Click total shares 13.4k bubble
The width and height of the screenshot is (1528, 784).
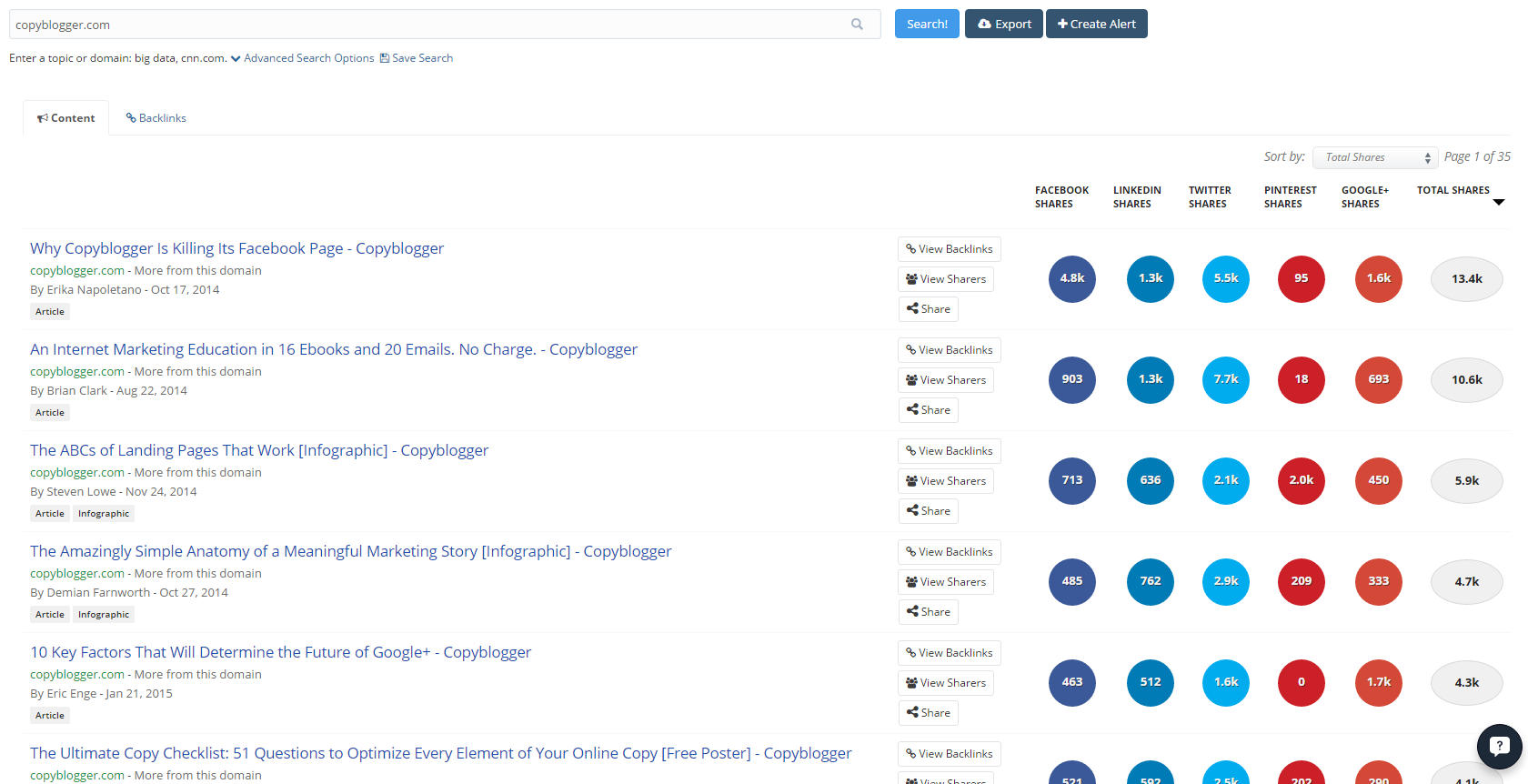click(1467, 279)
